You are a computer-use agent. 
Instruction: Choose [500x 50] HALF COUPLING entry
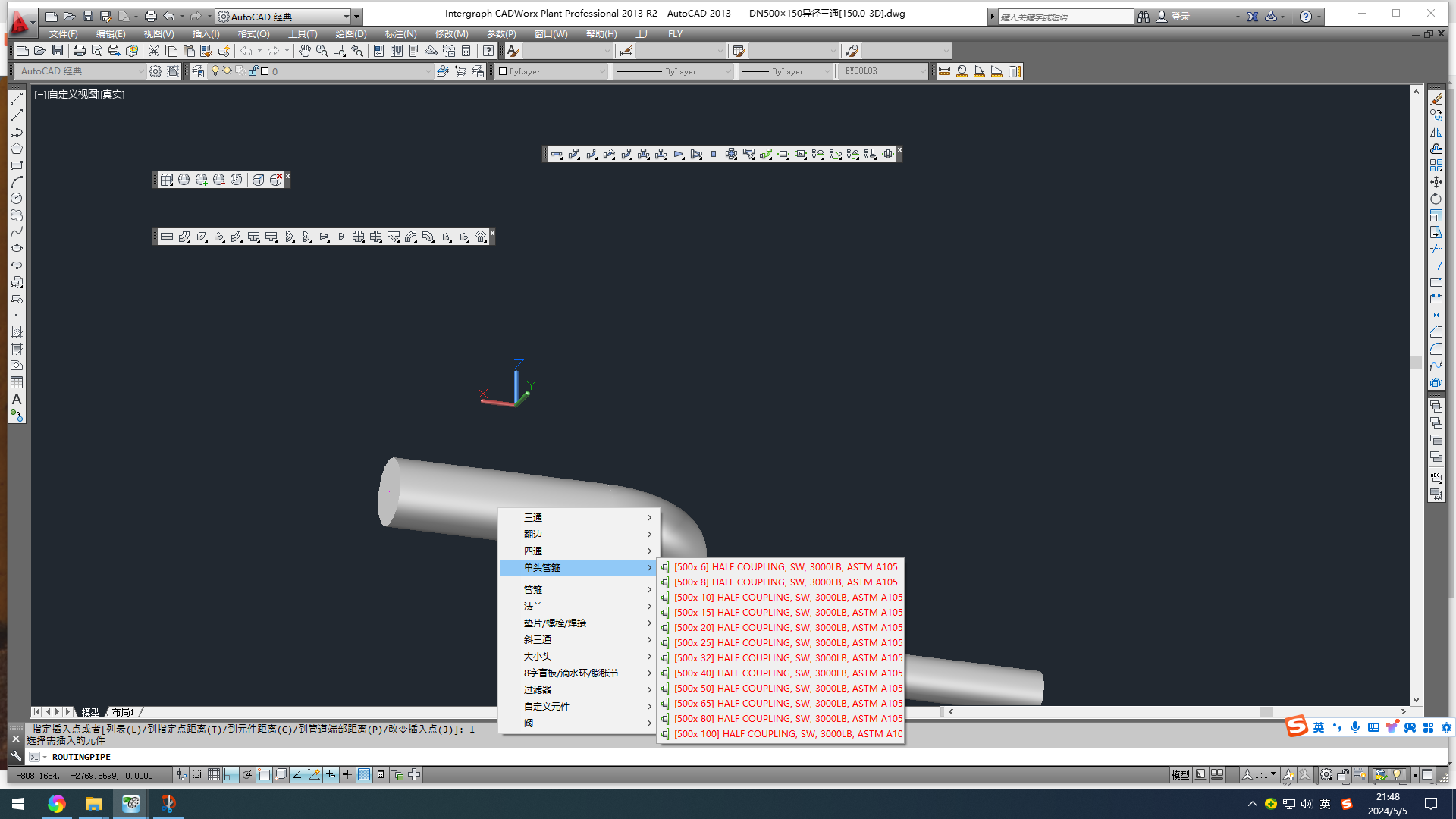click(781, 689)
